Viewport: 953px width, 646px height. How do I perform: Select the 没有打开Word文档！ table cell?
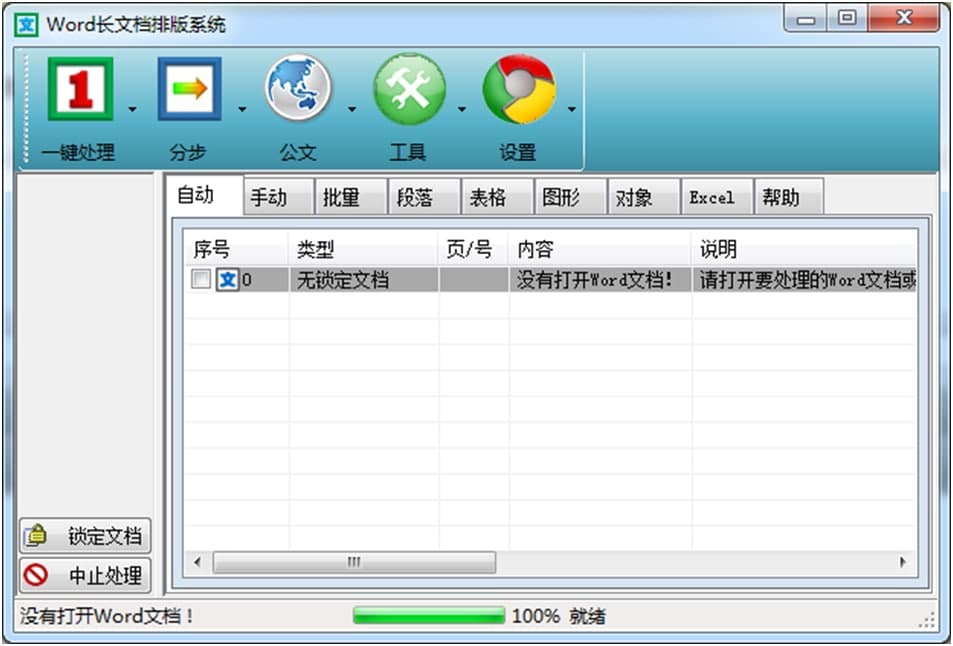click(600, 280)
